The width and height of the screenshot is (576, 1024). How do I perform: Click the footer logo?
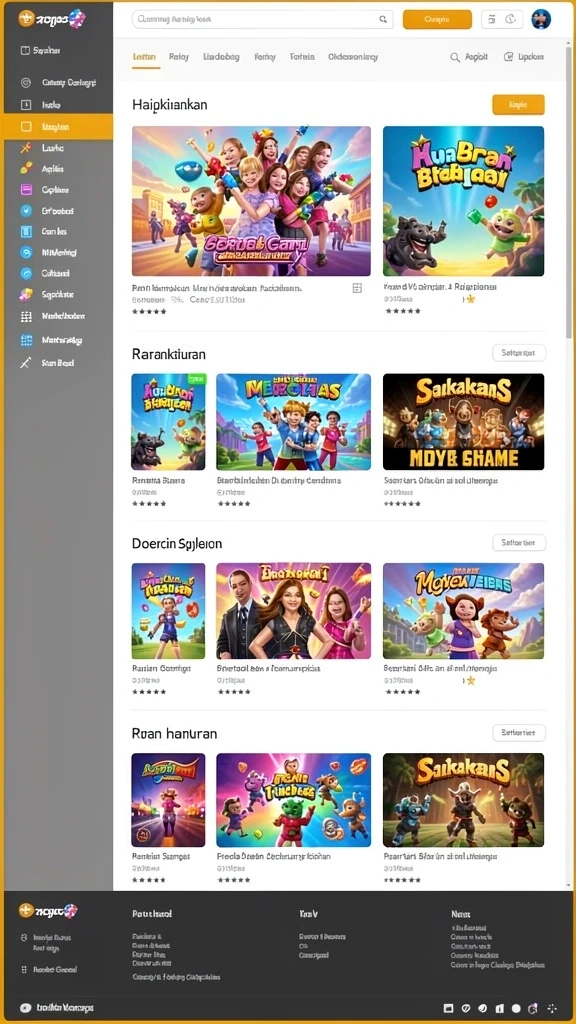coord(49,911)
